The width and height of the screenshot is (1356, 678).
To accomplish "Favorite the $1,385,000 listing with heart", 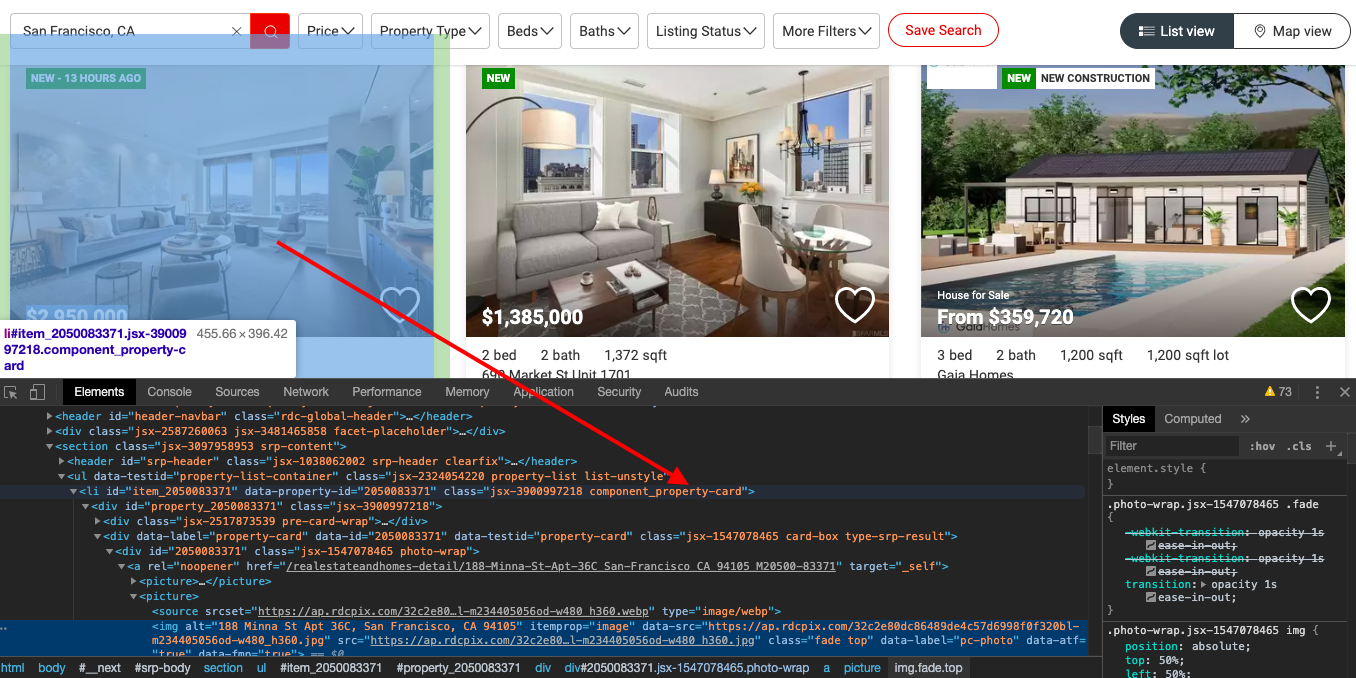I will [x=854, y=304].
